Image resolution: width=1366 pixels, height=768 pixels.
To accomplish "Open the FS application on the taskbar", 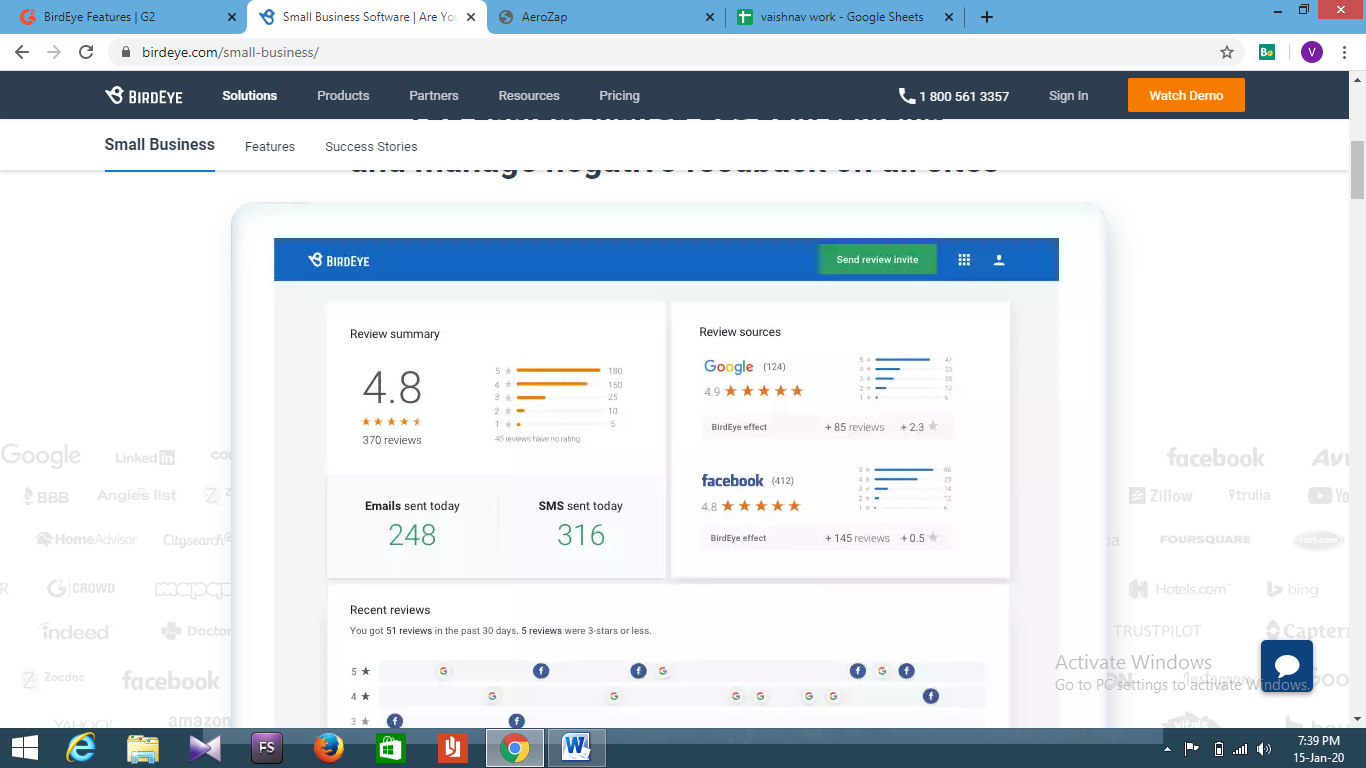I will coord(267,748).
